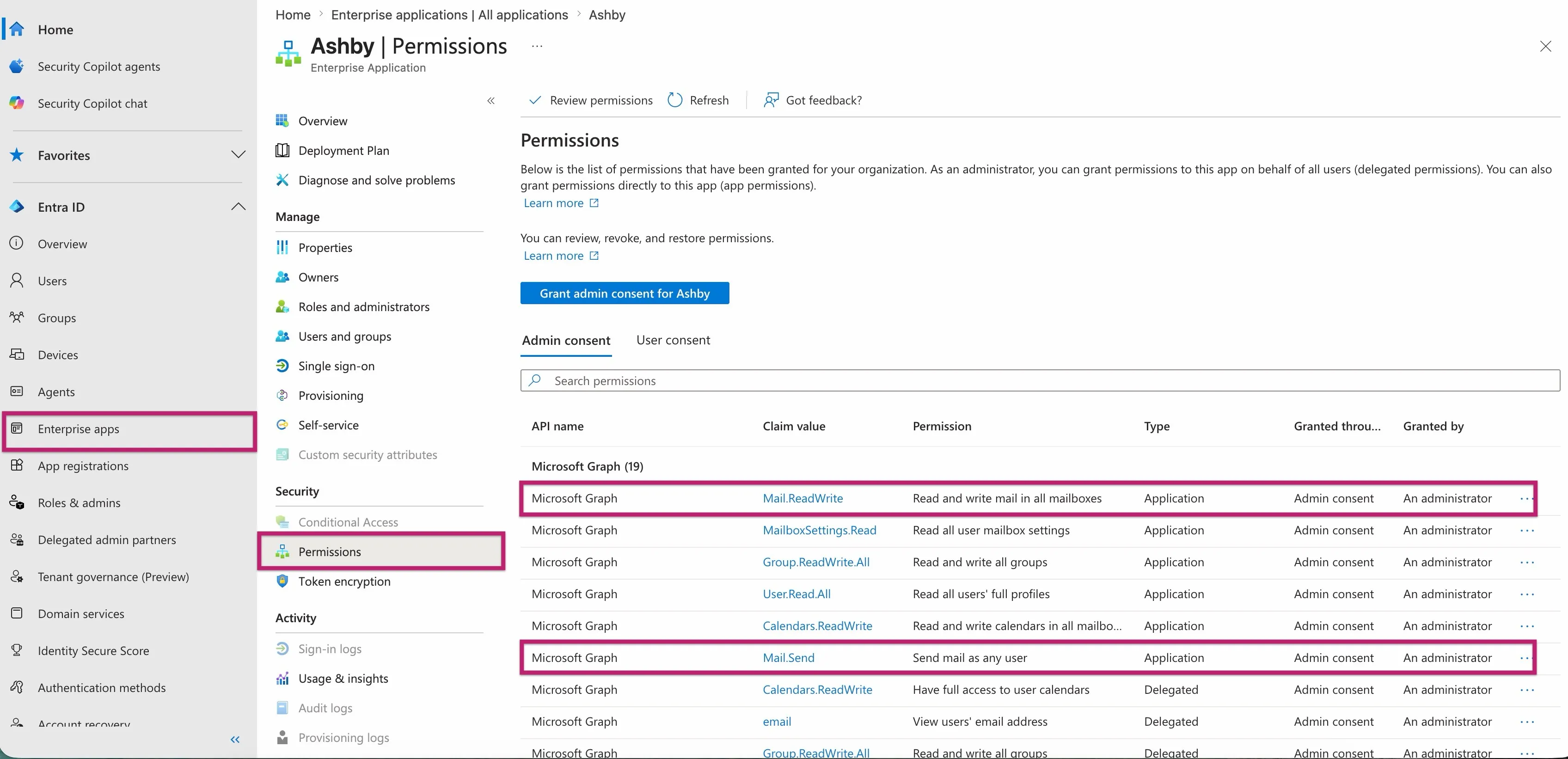Viewport: 1568px width, 759px height.
Task: Click the App registrations icon
Action: tap(17, 465)
